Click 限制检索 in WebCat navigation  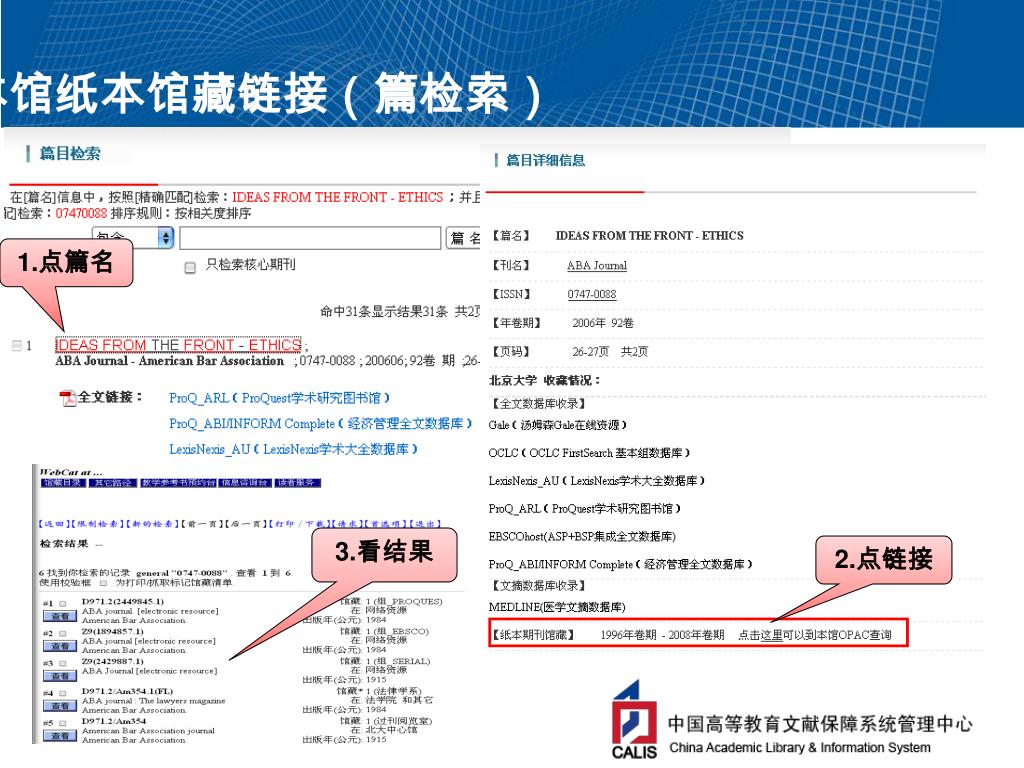tap(97, 524)
